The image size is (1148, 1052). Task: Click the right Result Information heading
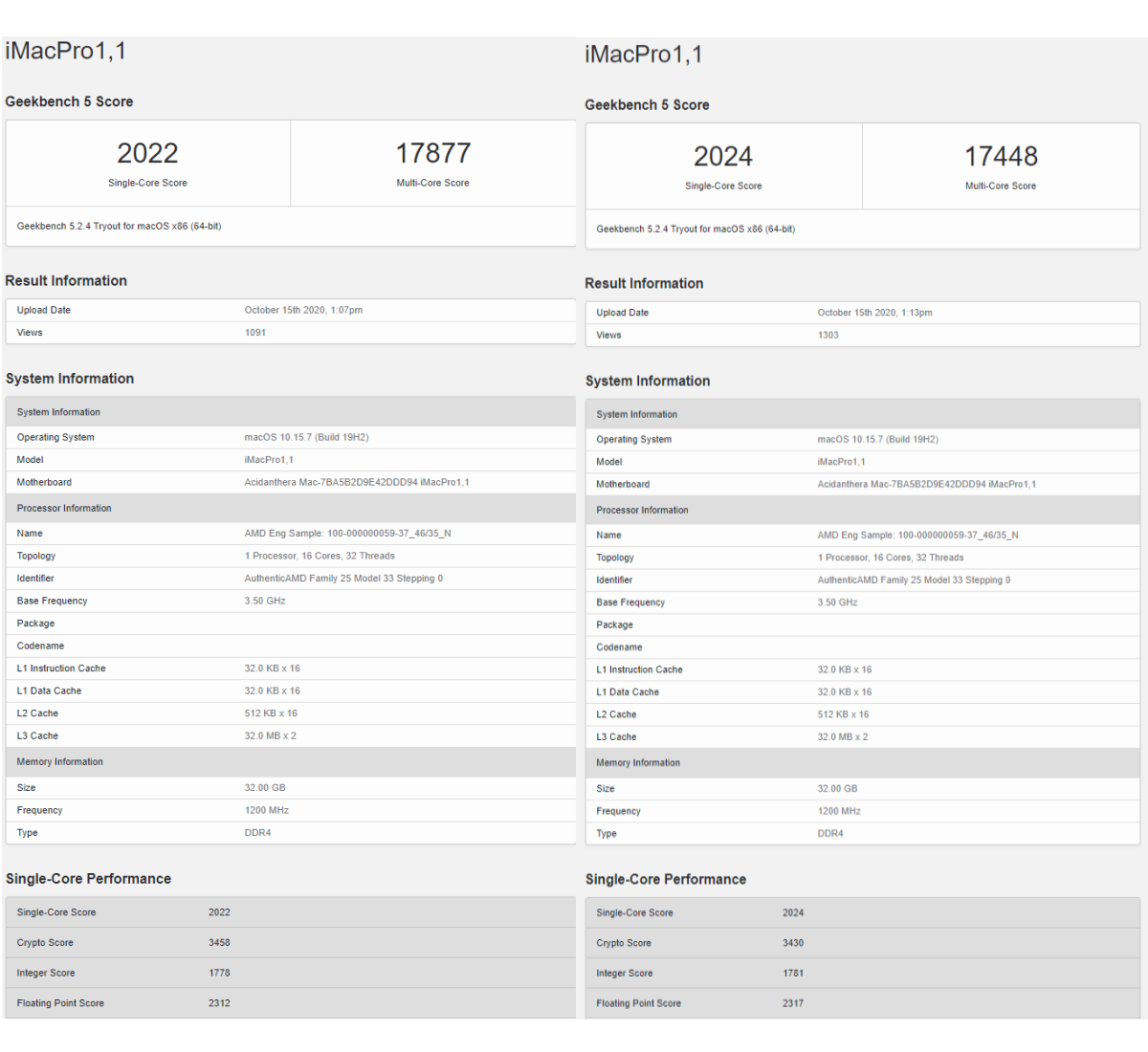[x=644, y=283]
